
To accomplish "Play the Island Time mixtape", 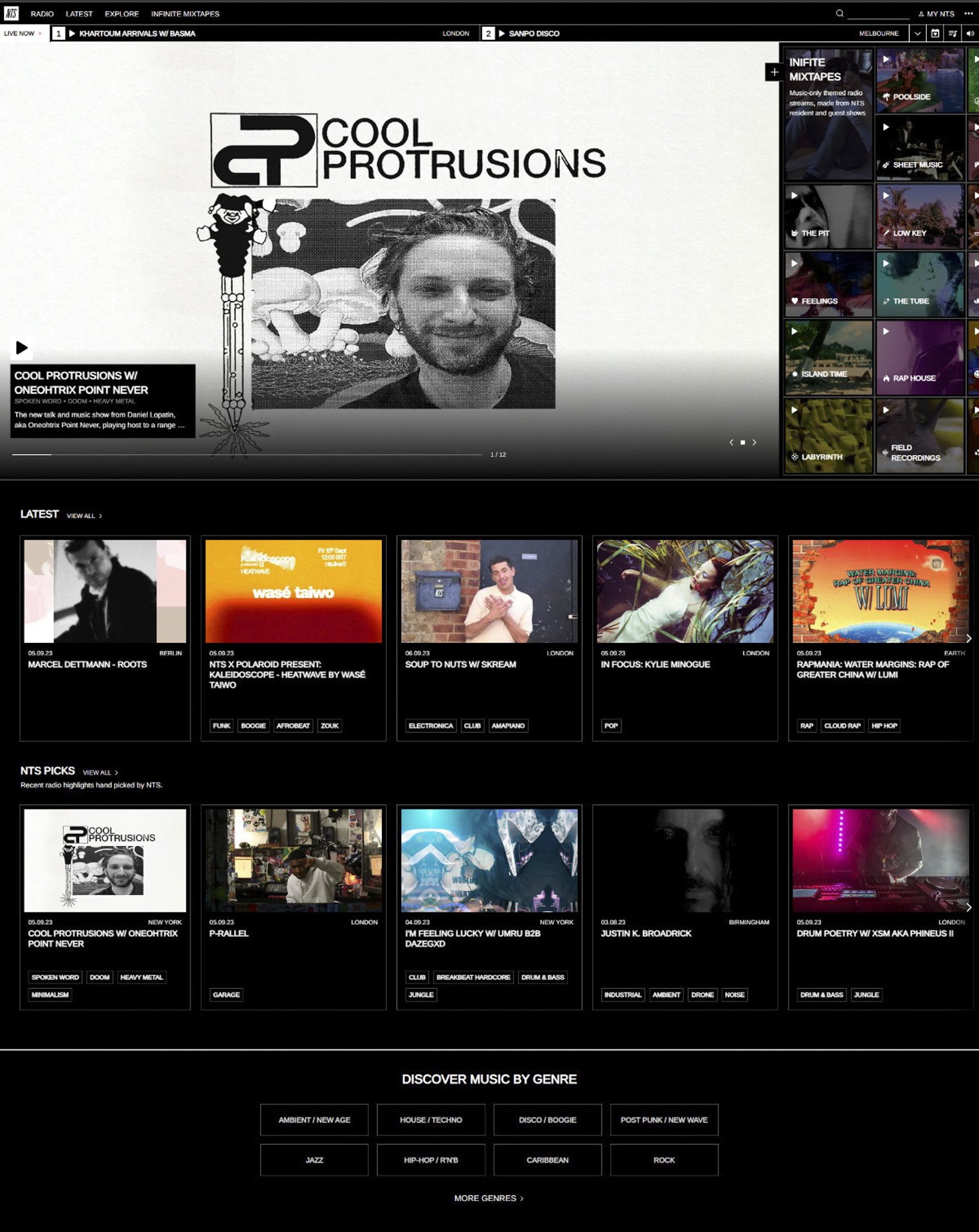I will pos(795,332).
